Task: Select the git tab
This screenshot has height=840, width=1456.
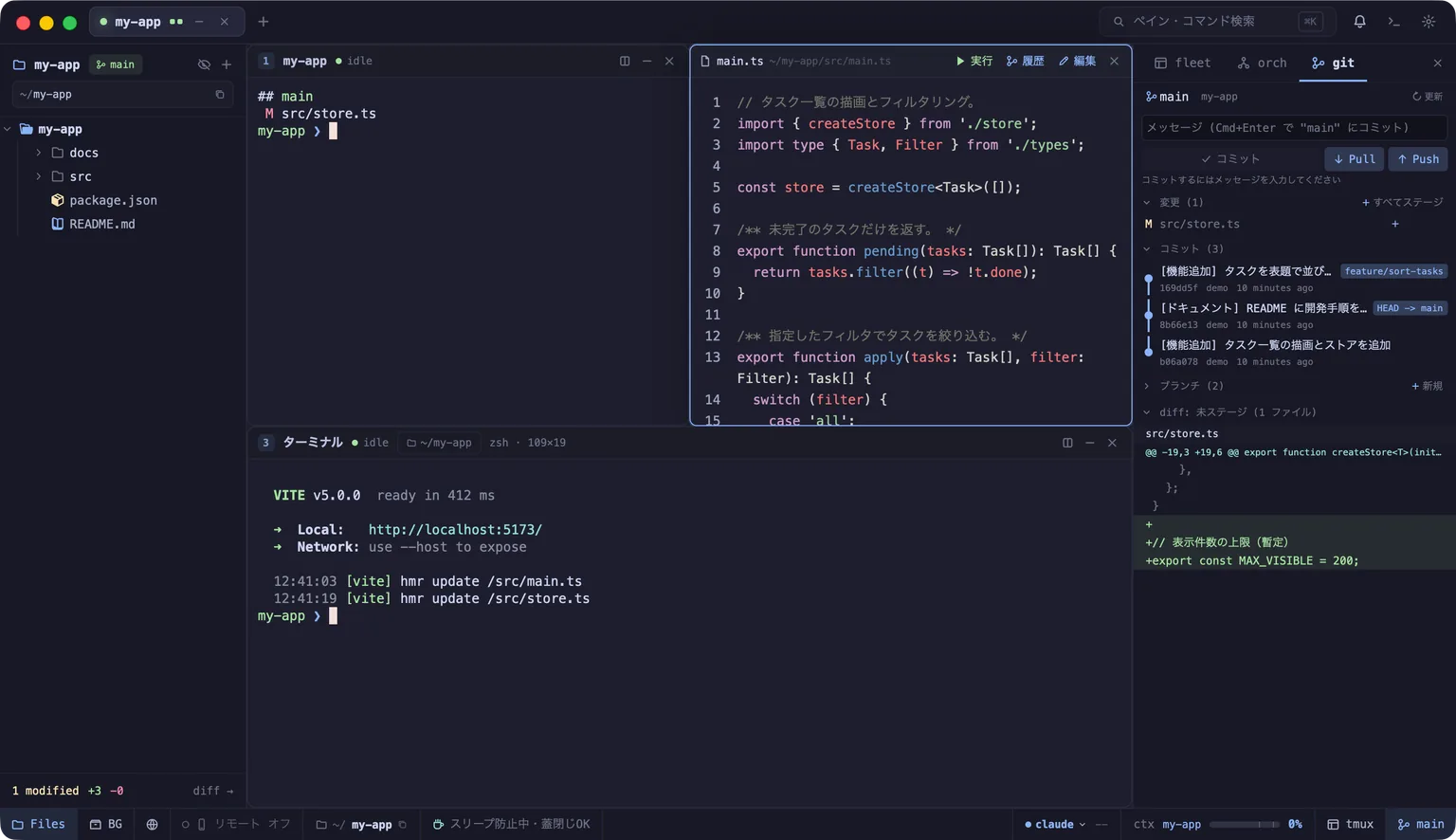Action: (x=1333, y=63)
